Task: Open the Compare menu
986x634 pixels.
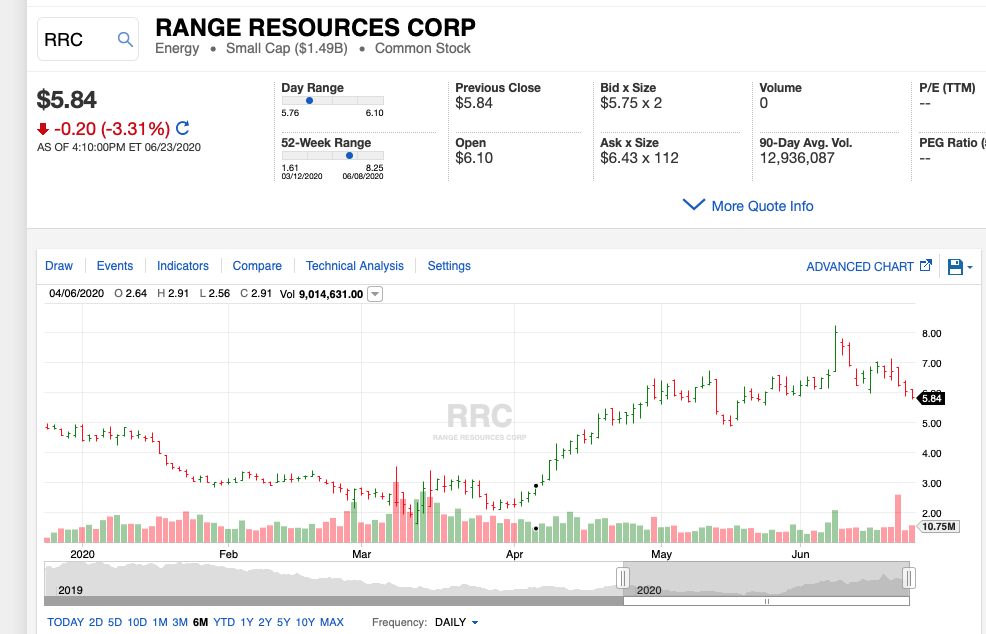Action: click(x=257, y=266)
